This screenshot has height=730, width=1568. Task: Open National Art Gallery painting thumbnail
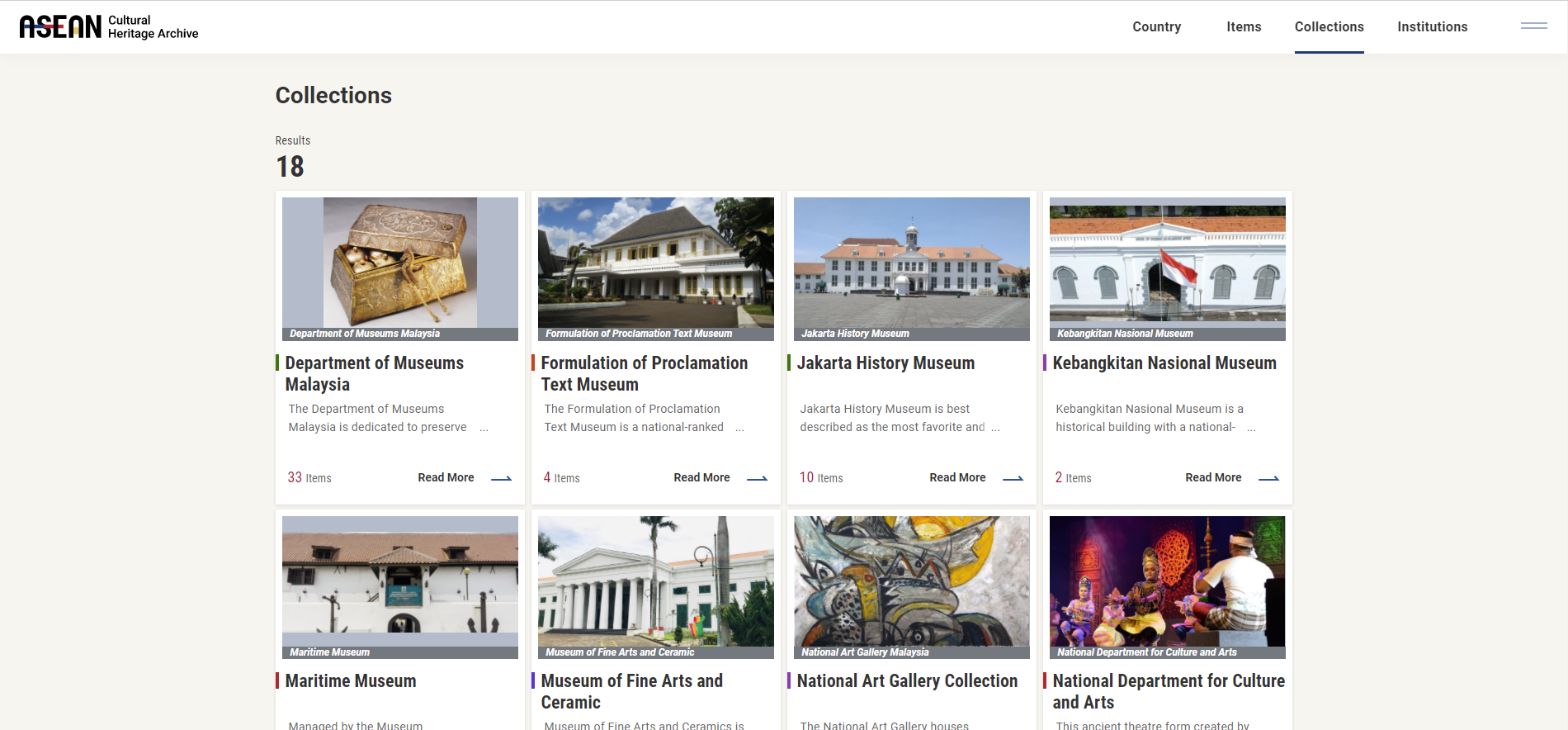point(911,581)
